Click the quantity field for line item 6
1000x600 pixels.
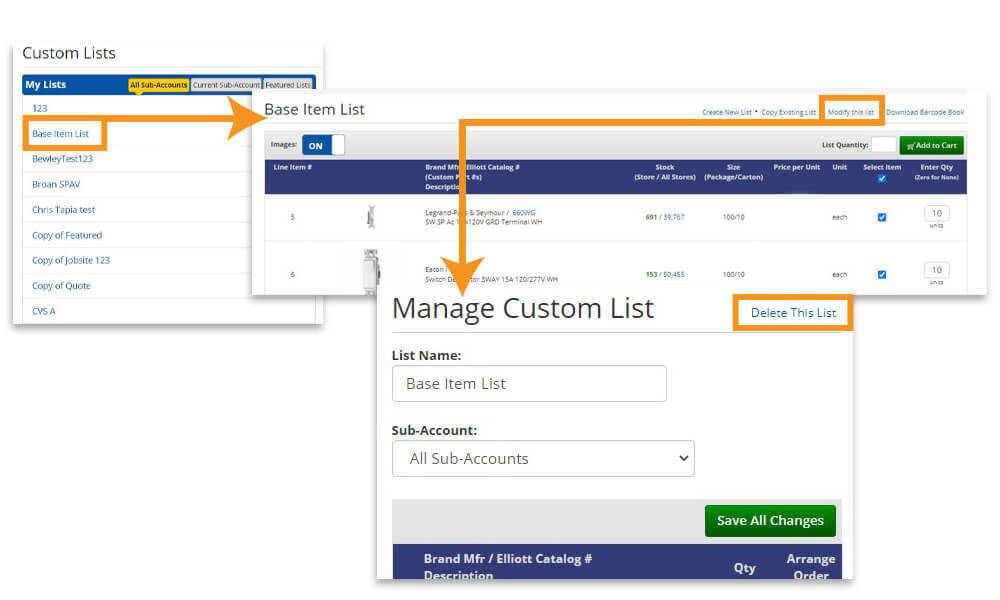tap(937, 270)
